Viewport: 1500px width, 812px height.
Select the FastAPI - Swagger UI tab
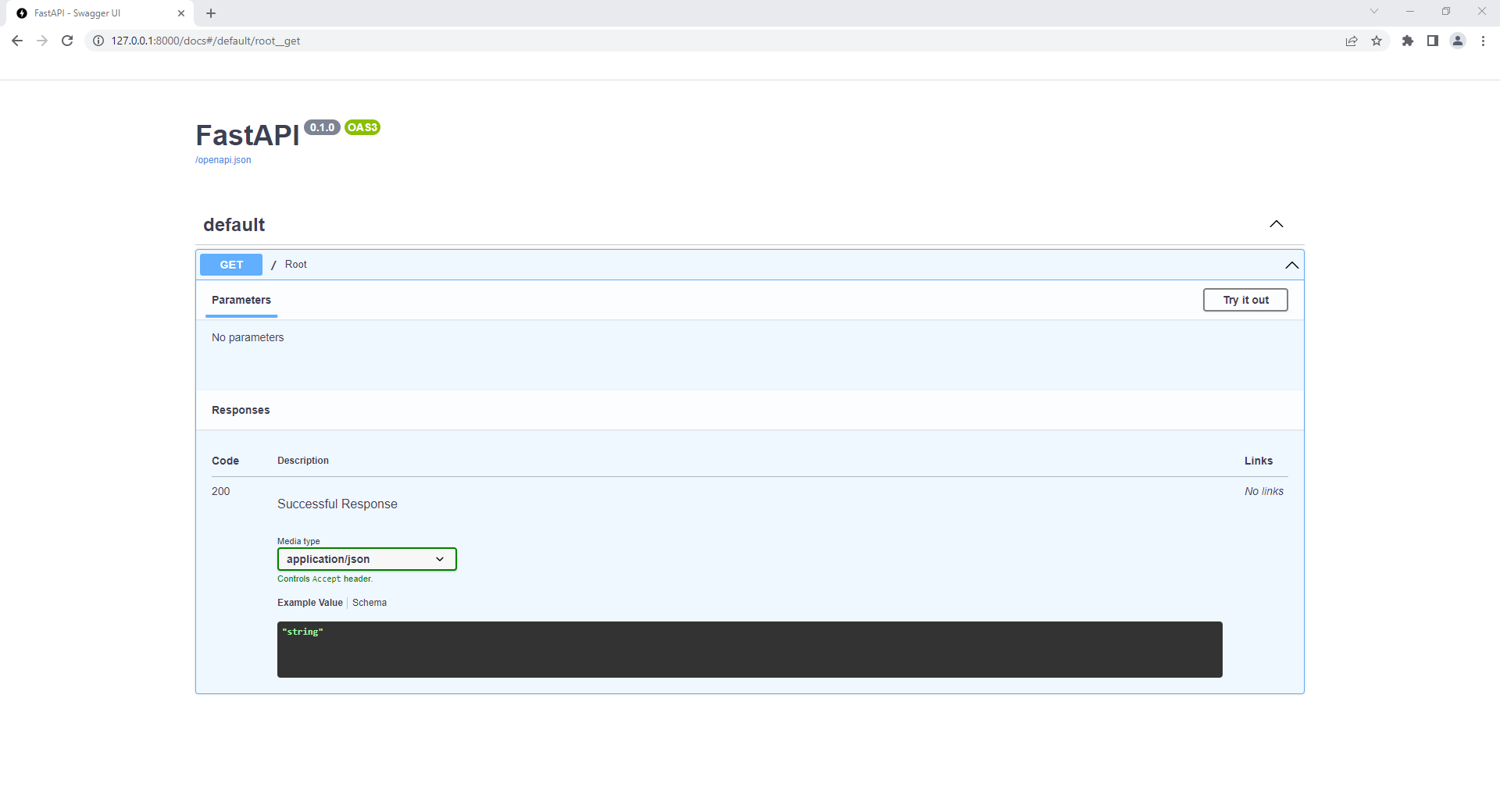point(100,13)
